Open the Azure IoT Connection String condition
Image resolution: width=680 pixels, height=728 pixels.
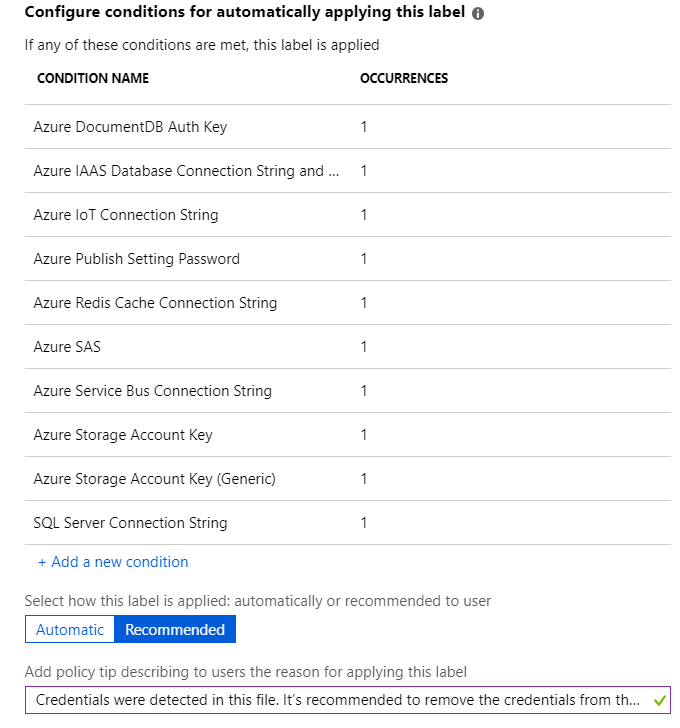tap(126, 215)
